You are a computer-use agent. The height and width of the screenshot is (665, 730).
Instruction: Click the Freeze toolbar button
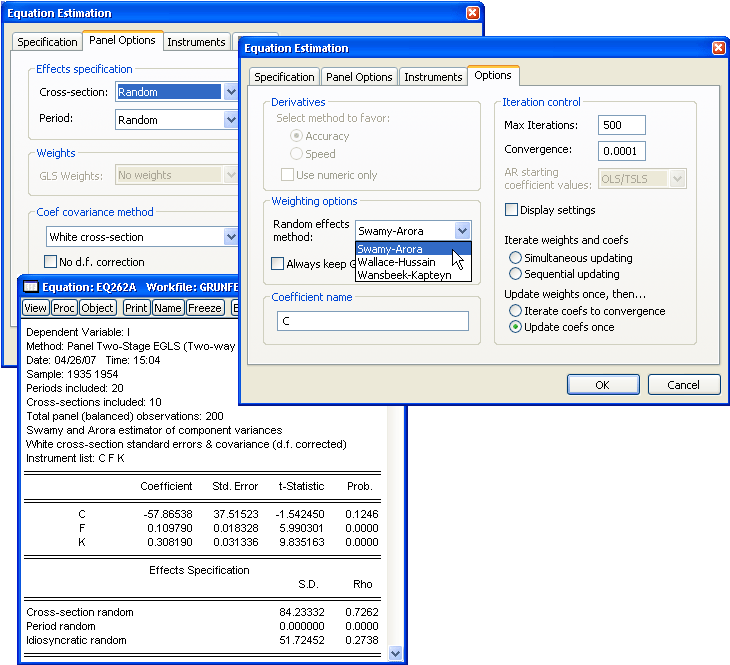(x=205, y=308)
